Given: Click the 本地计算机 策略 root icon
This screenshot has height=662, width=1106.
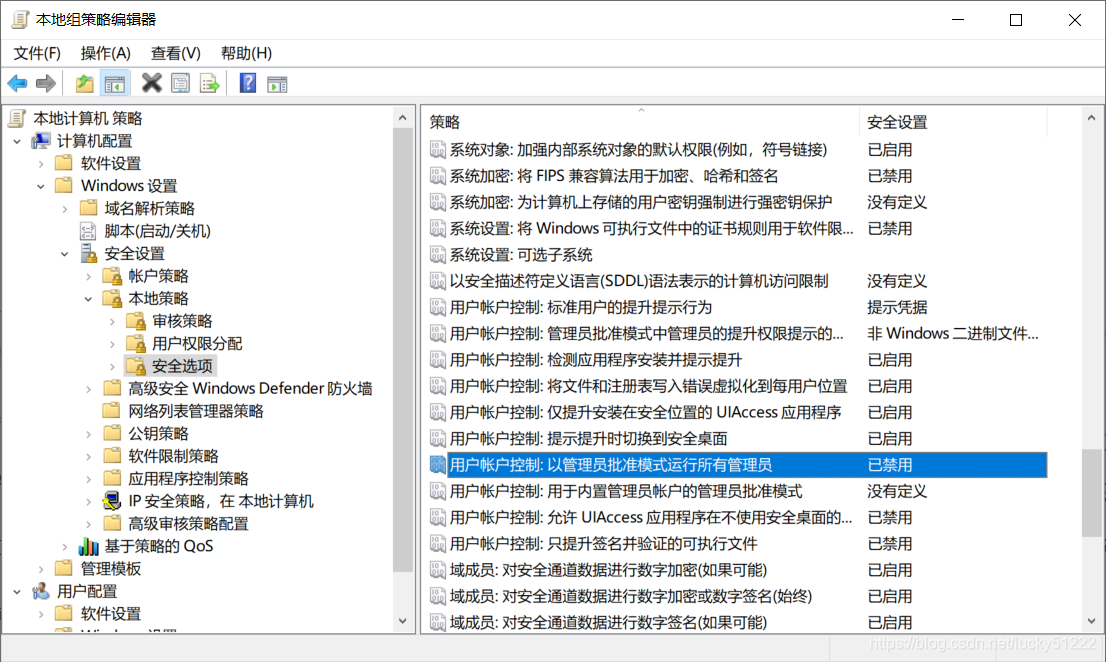Looking at the screenshot, I should pyautogui.click(x=18, y=118).
